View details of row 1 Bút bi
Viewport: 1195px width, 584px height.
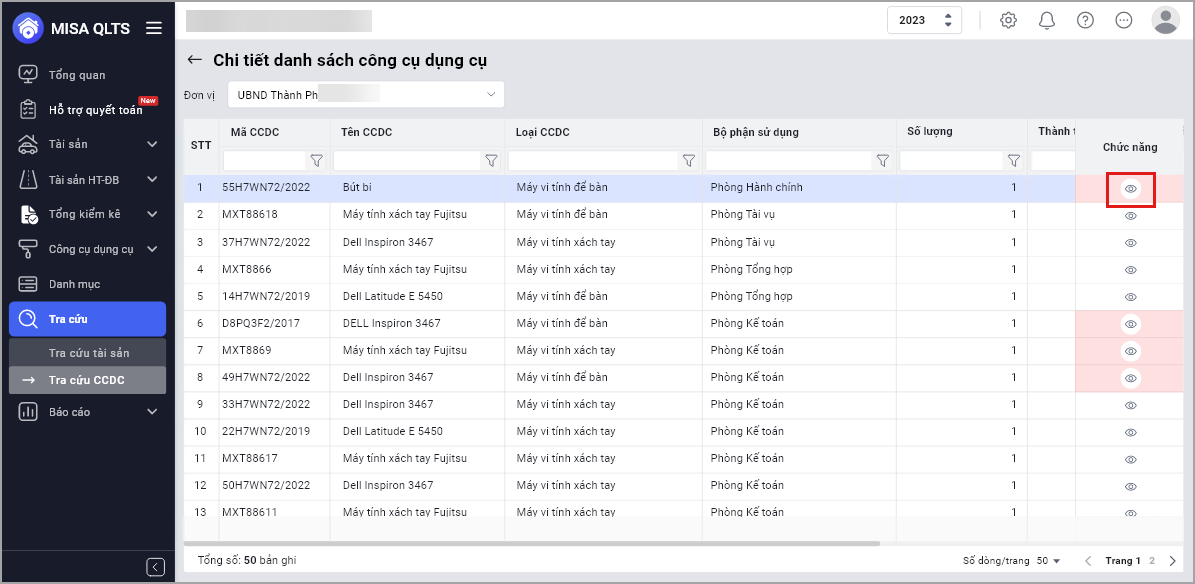coord(1131,189)
